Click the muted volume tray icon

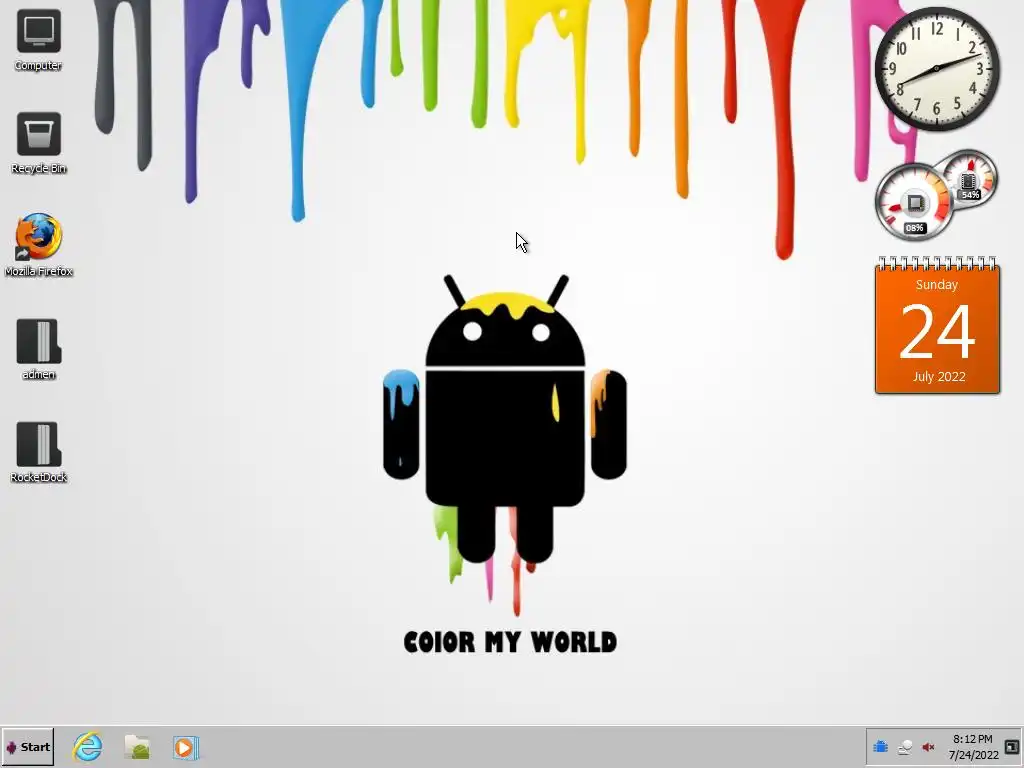[x=928, y=747]
